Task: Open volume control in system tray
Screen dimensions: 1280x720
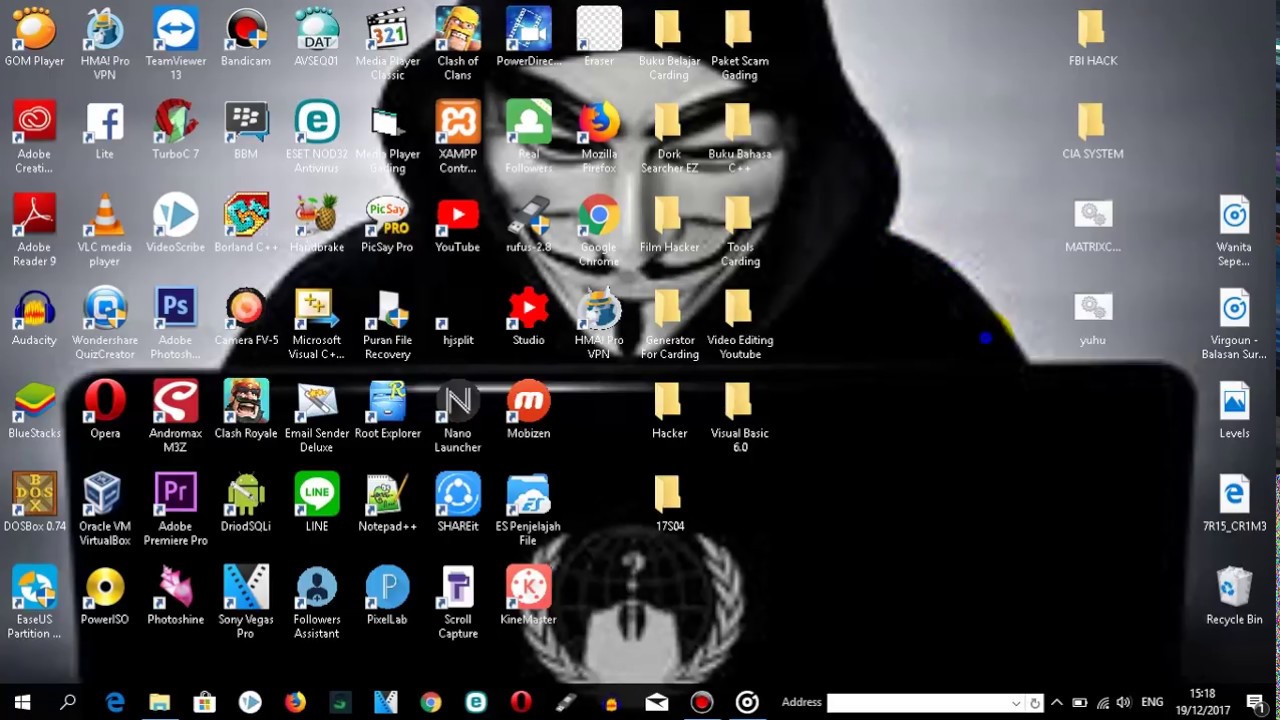Action: click(x=1123, y=702)
